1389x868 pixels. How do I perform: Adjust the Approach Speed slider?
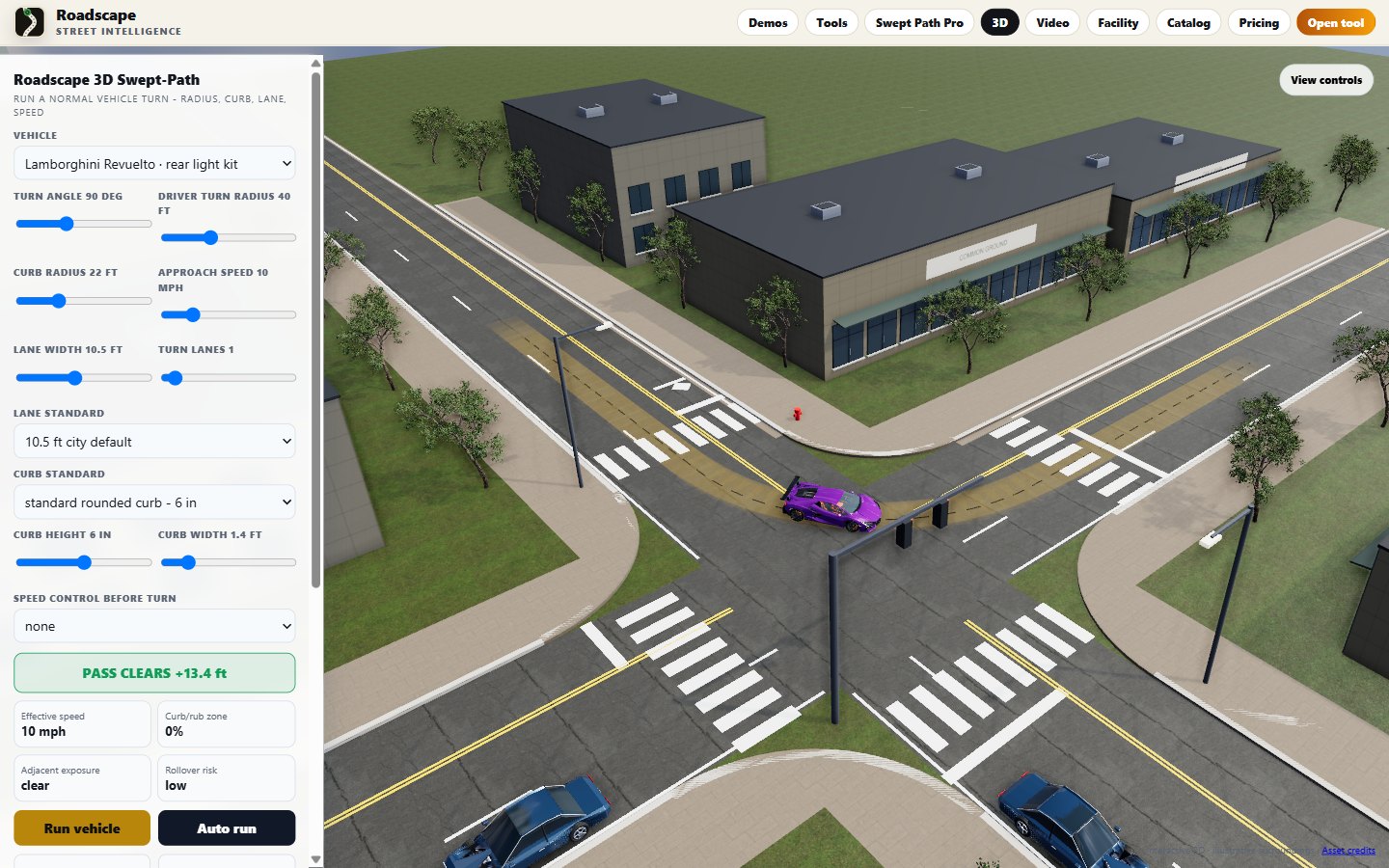[x=228, y=314]
